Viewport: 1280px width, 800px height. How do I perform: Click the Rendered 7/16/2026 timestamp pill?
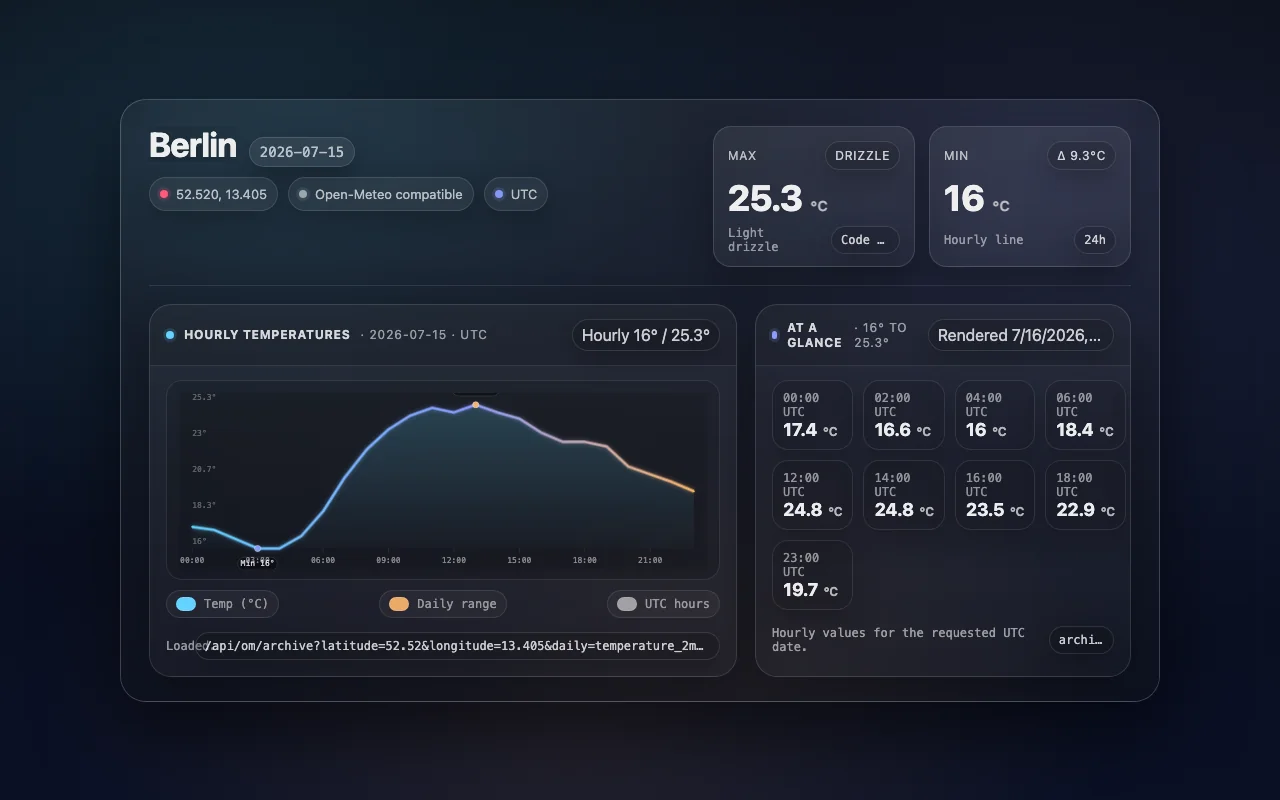click(1020, 335)
